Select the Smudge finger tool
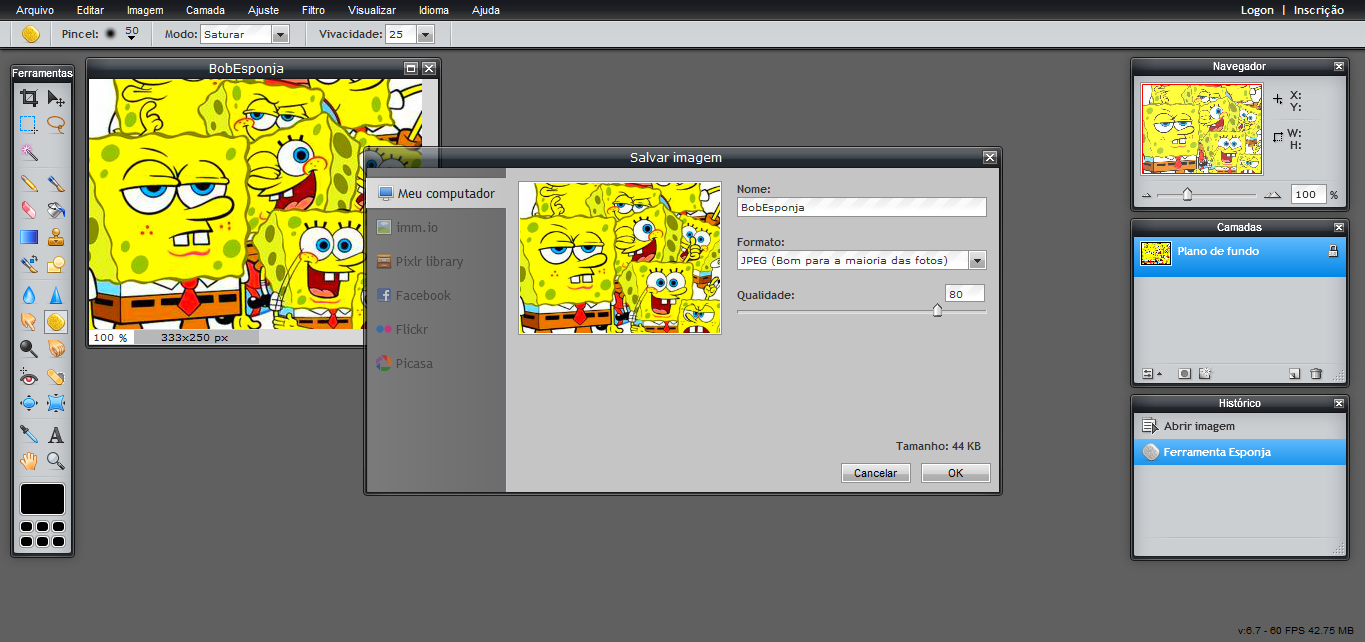 pyautogui.click(x=29, y=322)
